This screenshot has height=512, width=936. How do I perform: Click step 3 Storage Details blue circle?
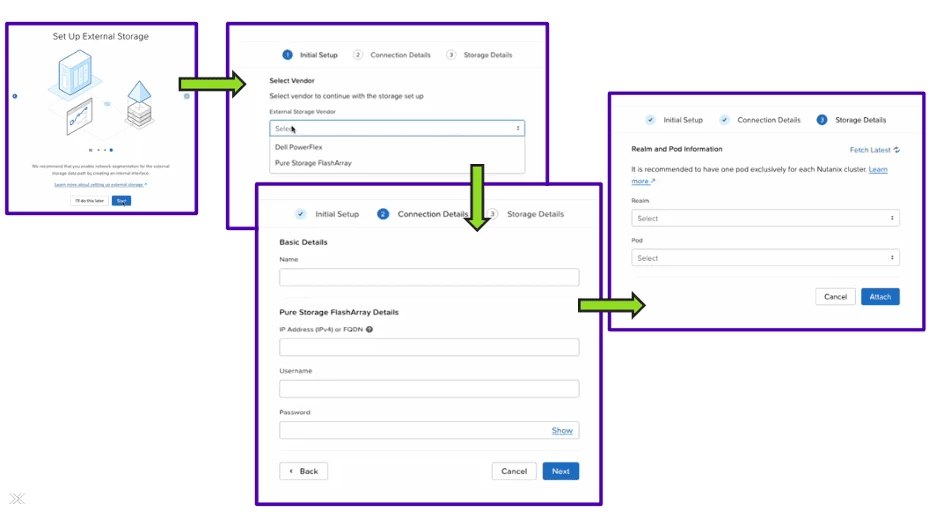point(822,120)
